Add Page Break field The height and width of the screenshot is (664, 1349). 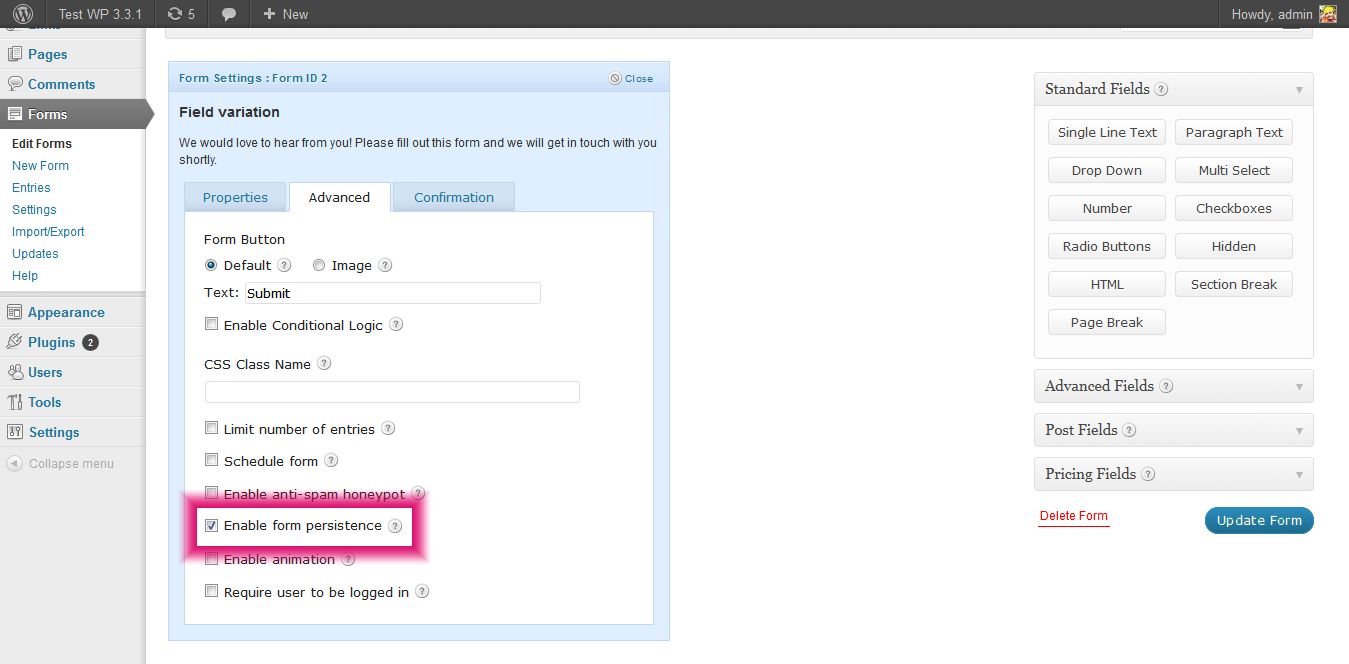tap(1107, 322)
